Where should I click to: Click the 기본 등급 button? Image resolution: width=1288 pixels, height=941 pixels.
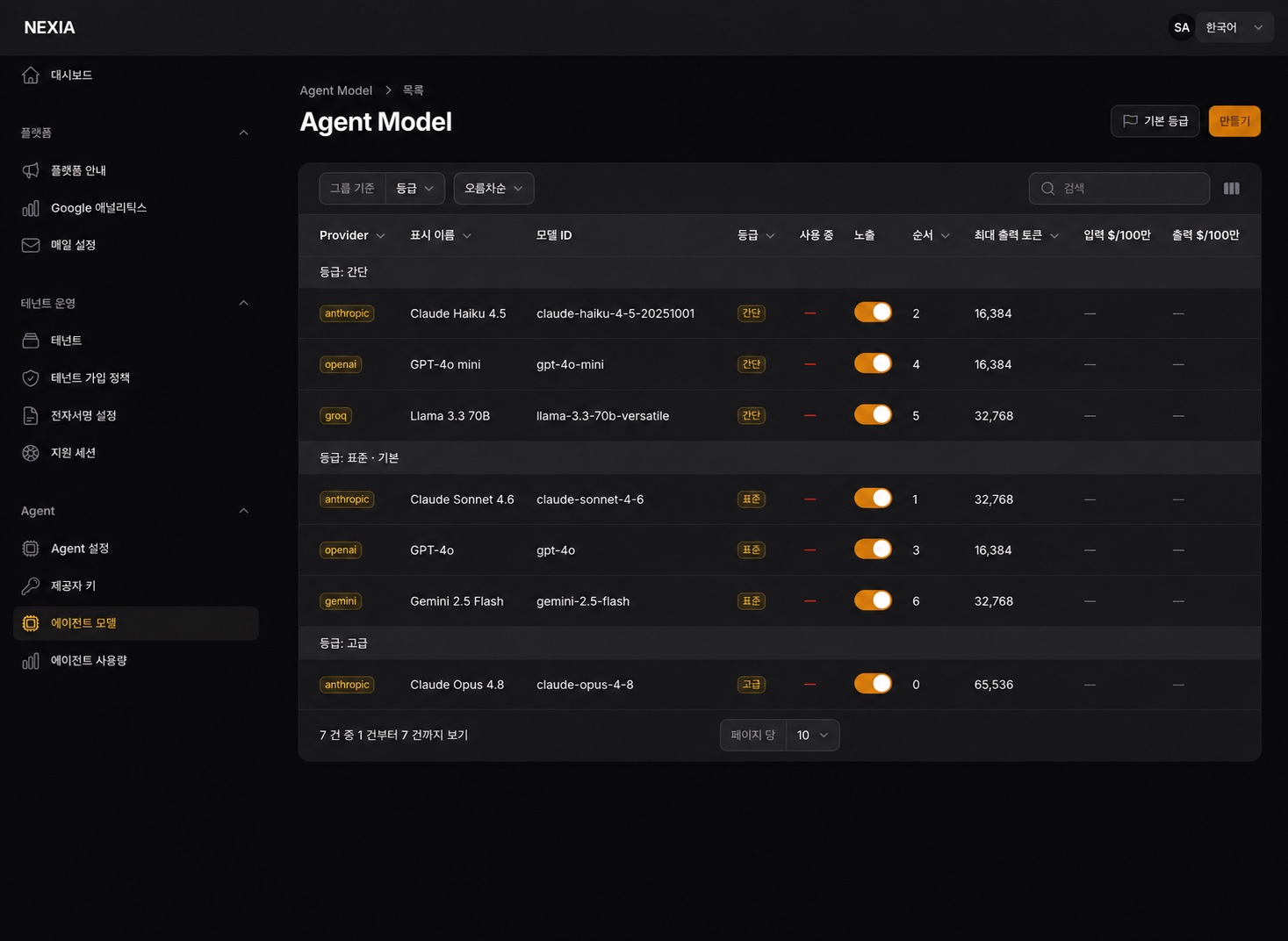click(x=1155, y=121)
